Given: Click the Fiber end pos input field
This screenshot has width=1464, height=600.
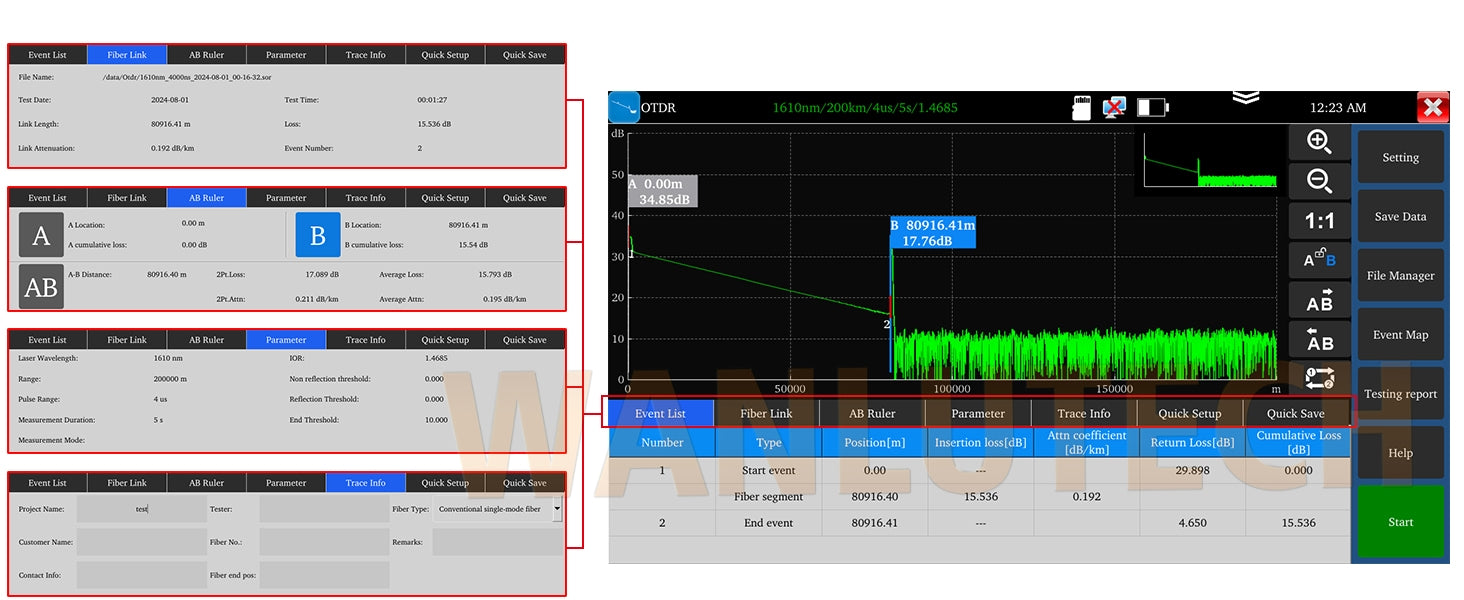Looking at the screenshot, I should click(324, 575).
